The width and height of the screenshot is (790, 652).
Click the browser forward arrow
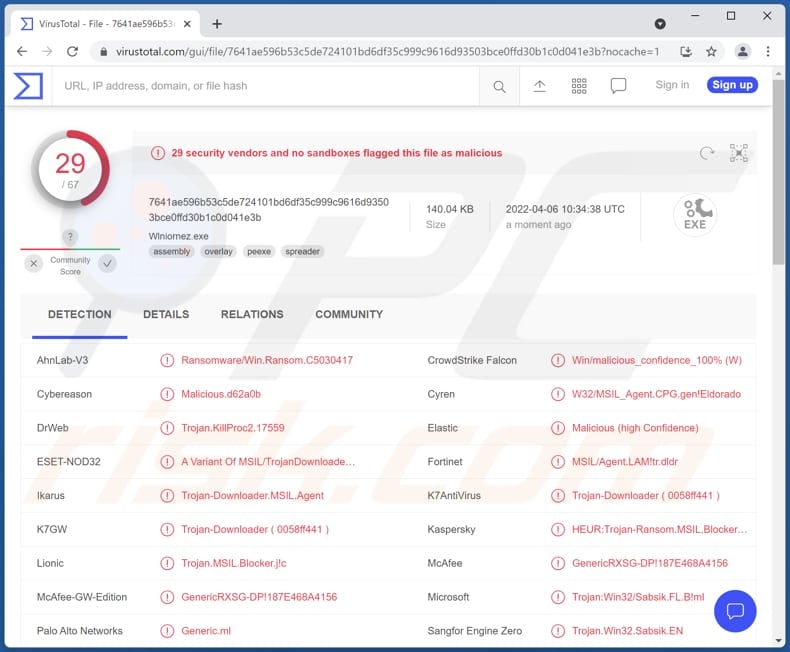coord(47,51)
